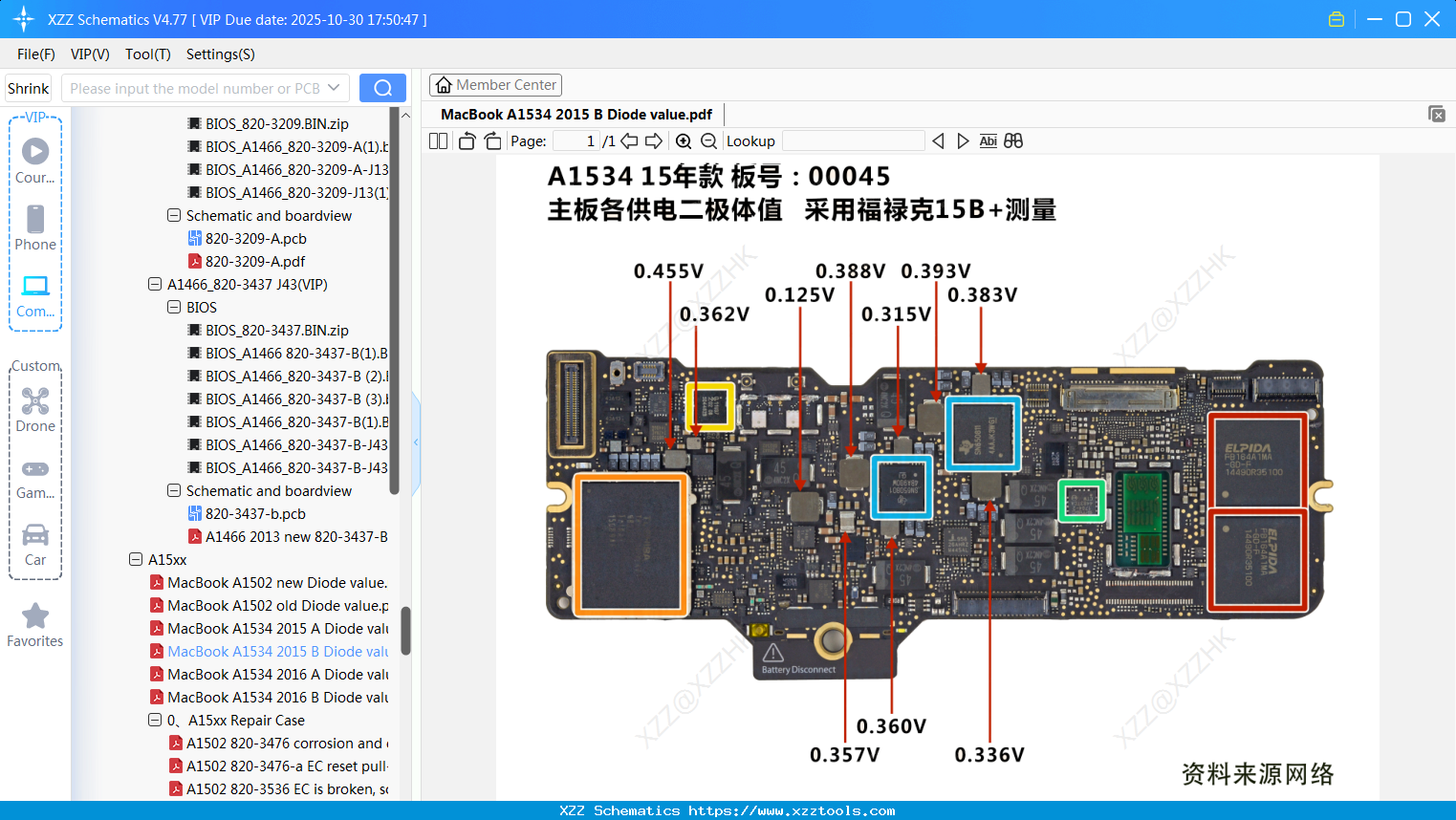
Task: Open MacBook A1502 old Diode value file
Action: (269, 606)
